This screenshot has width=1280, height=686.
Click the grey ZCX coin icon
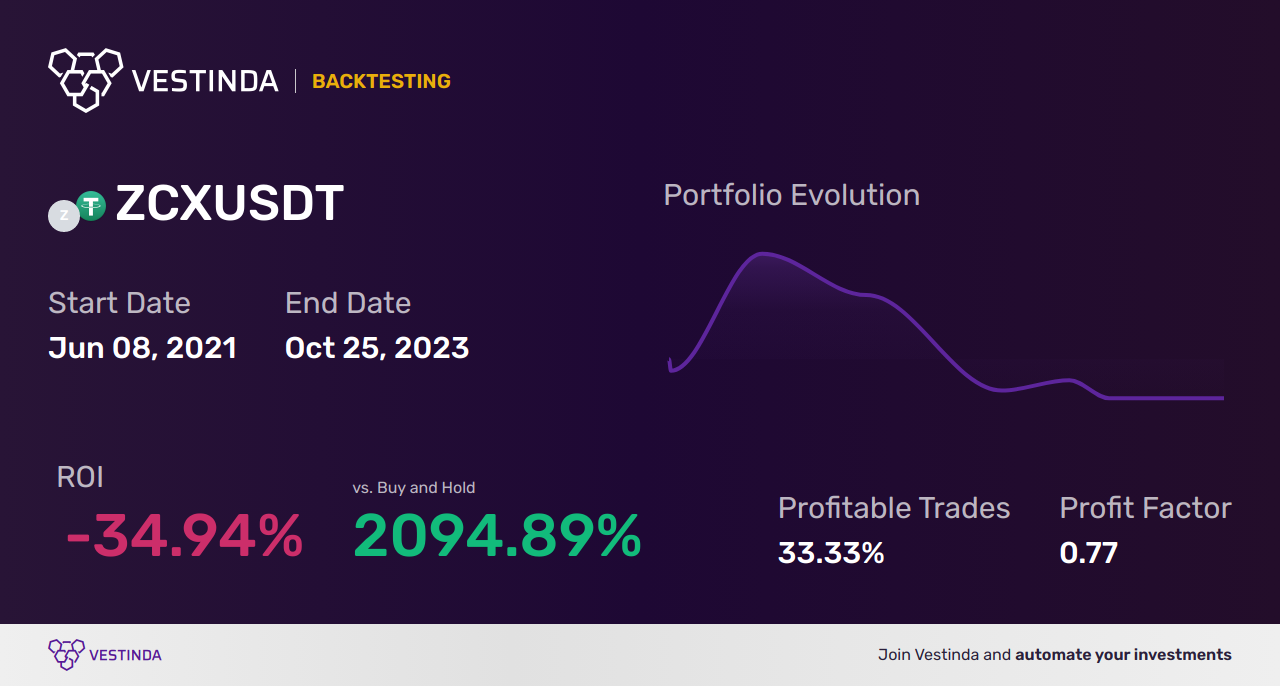coord(64,215)
